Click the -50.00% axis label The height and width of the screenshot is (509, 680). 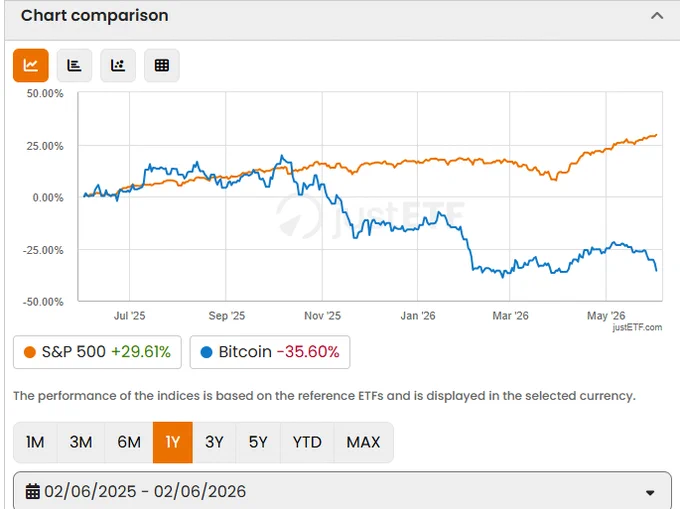click(43, 302)
